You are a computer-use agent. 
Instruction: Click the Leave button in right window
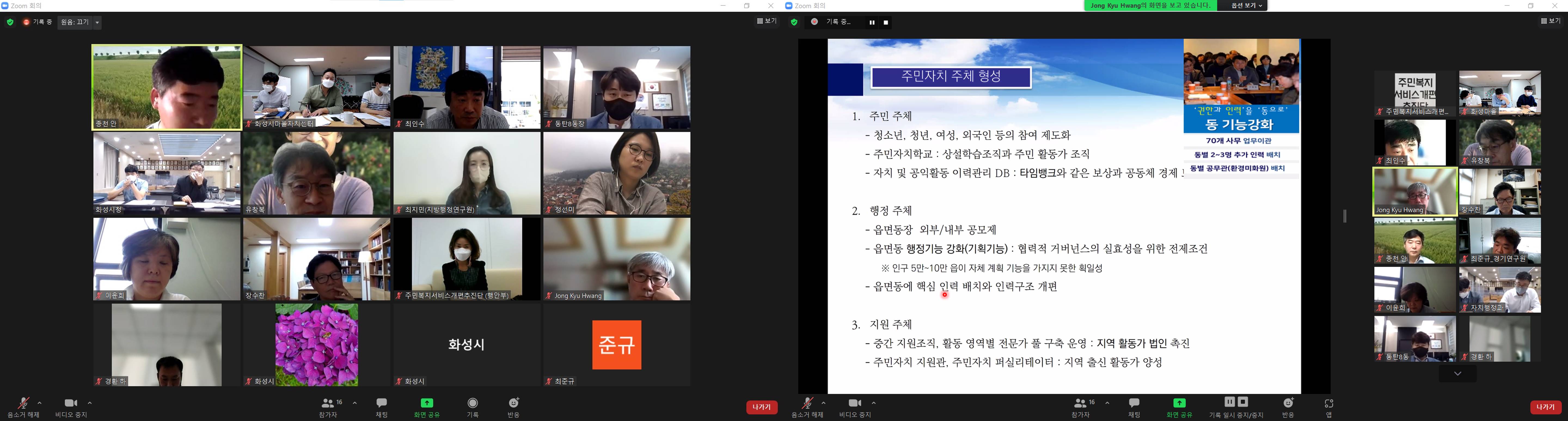1545,408
